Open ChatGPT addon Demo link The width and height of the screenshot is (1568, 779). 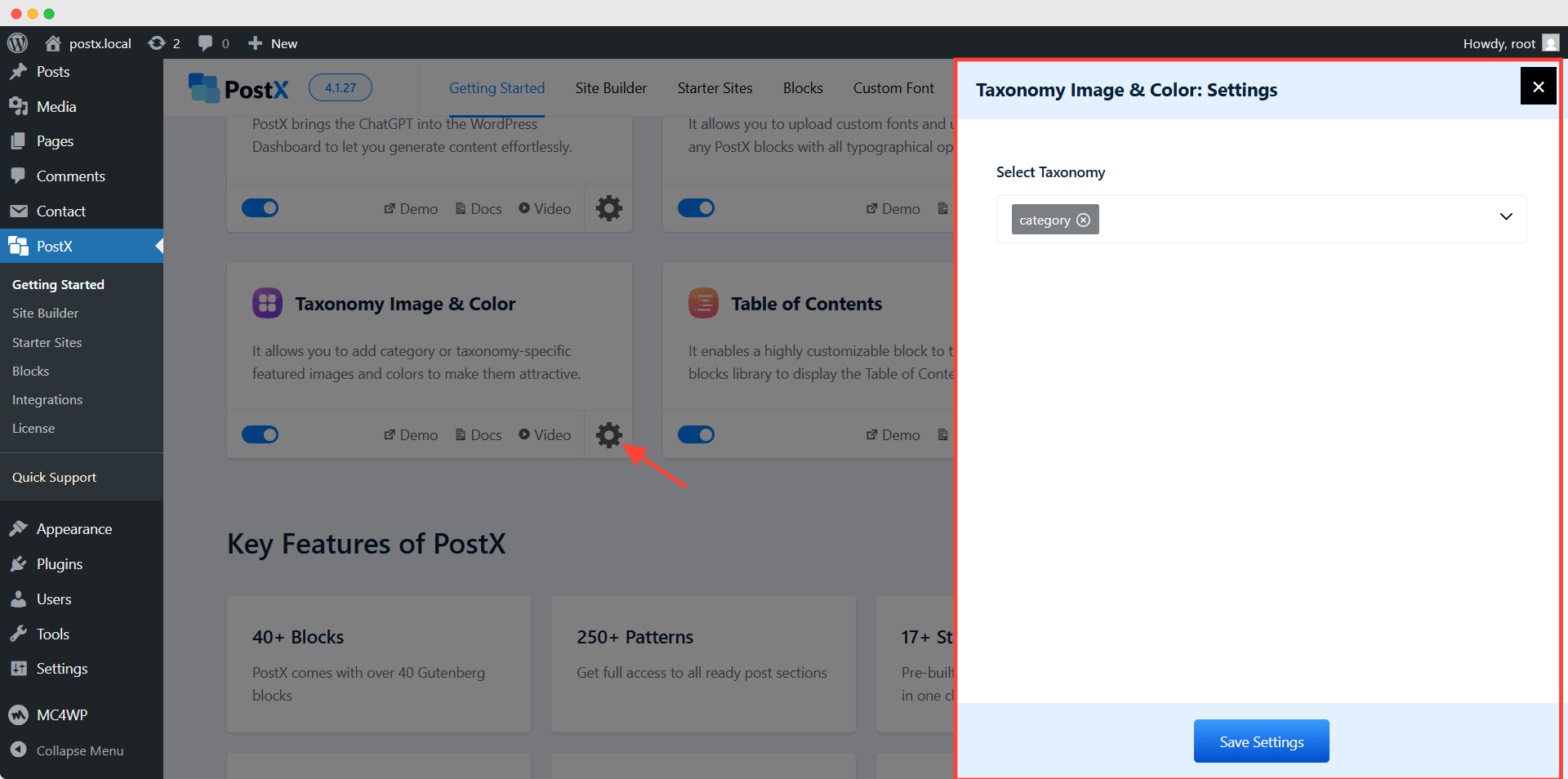point(411,209)
